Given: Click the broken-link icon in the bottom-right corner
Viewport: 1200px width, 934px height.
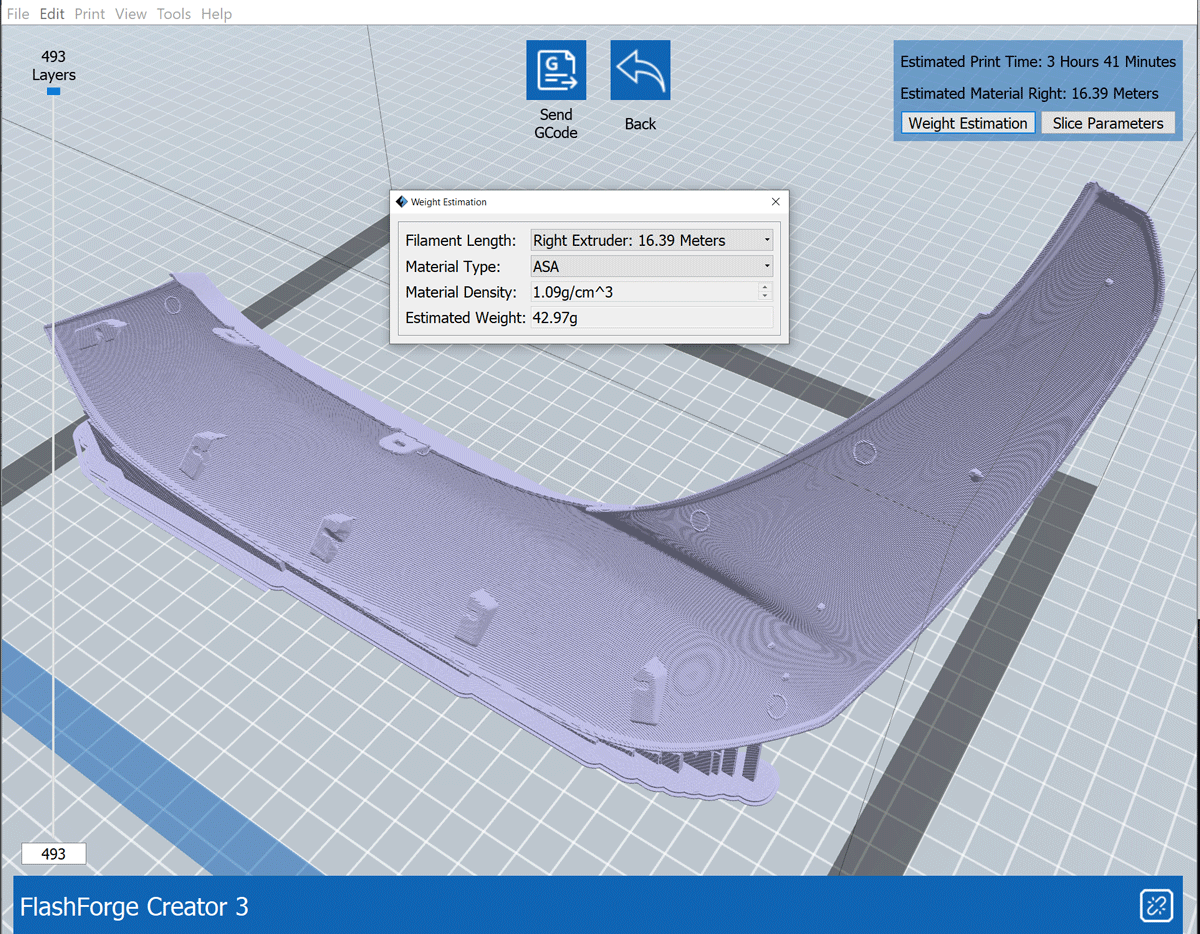Looking at the screenshot, I should (1157, 906).
